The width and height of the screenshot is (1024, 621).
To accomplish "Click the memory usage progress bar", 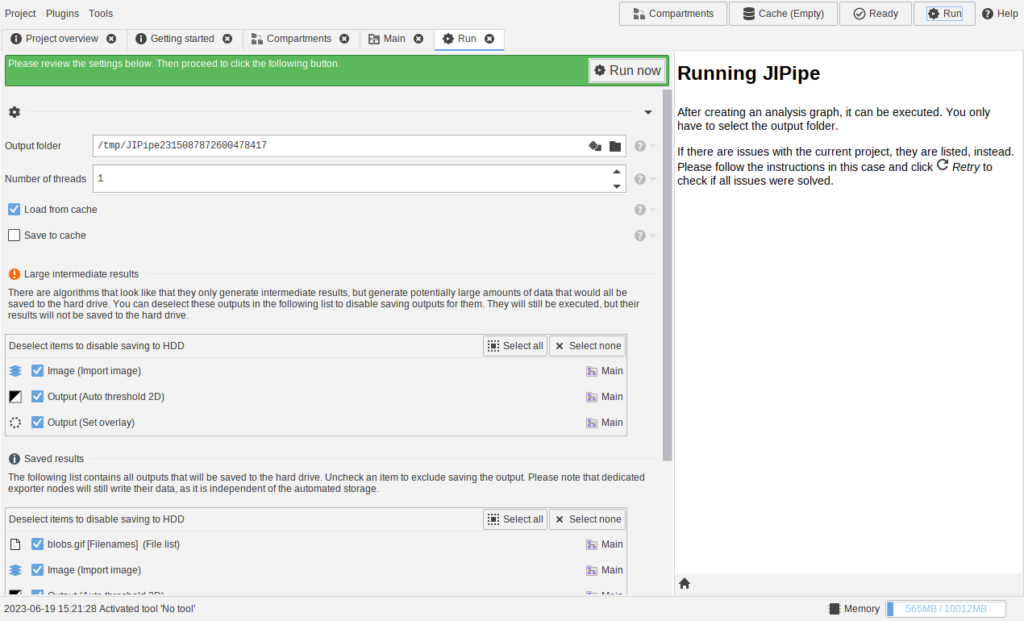I will tap(945, 608).
